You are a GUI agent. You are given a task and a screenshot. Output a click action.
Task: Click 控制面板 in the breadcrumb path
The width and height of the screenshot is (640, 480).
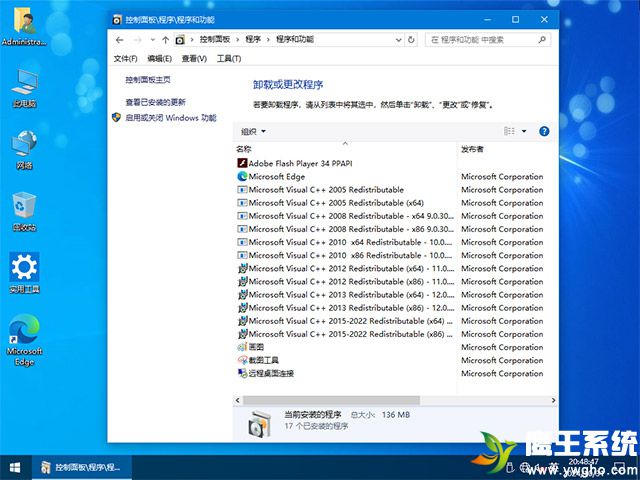tap(215, 40)
